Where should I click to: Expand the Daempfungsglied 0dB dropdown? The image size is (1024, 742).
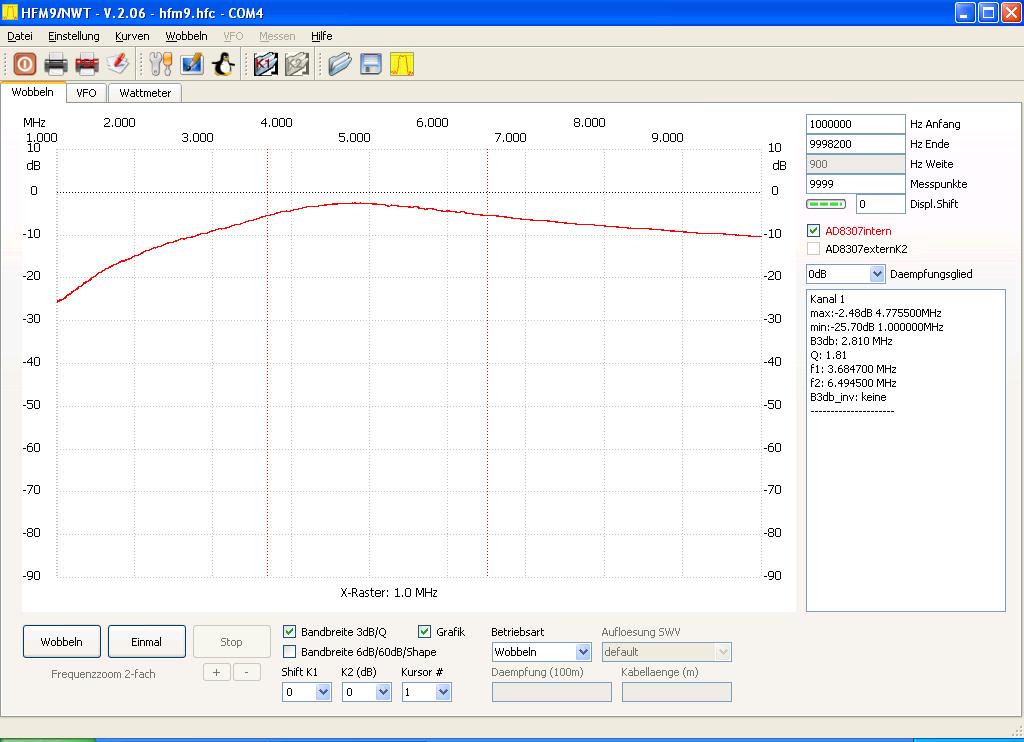click(x=877, y=274)
